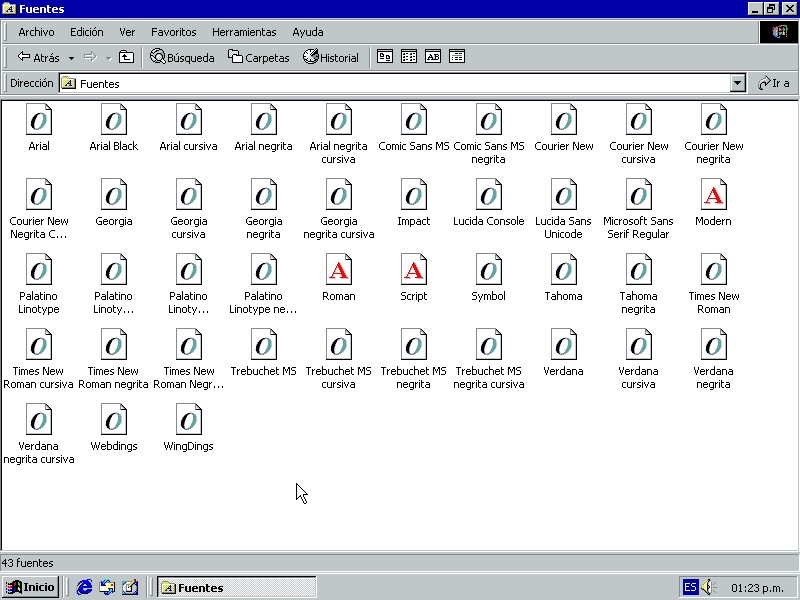Select the Verdana font icon
This screenshot has height=600, width=800.
tap(564, 344)
